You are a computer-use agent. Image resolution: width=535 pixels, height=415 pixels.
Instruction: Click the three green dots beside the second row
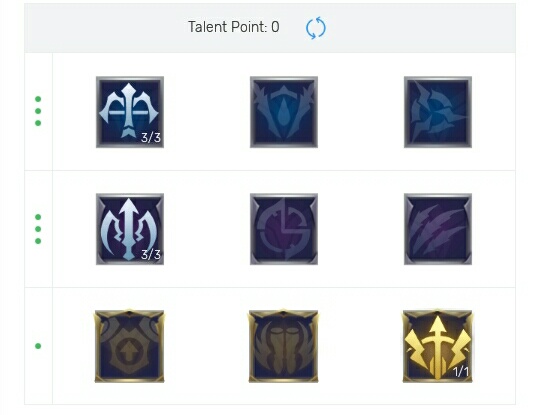tap(38, 229)
